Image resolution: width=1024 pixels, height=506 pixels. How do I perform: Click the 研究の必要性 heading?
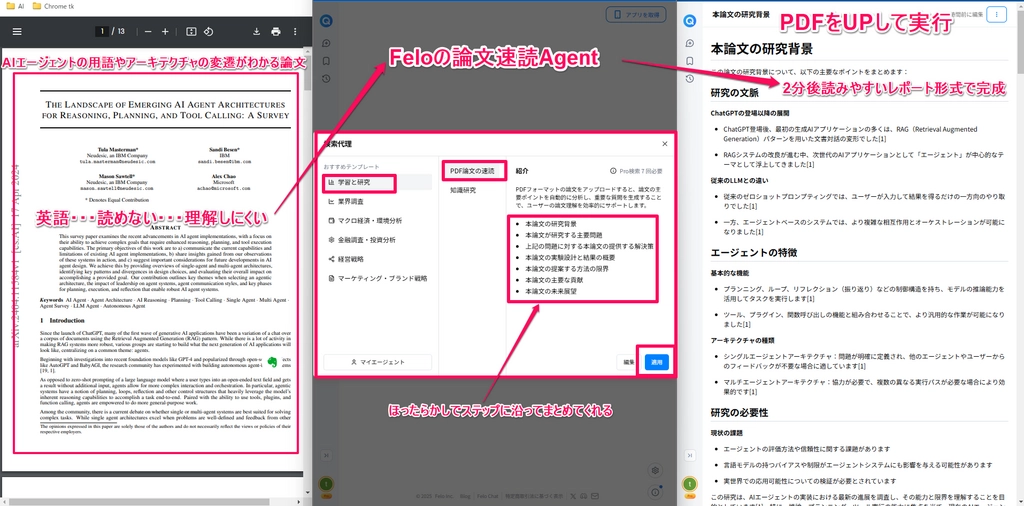(x=739, y=413)
